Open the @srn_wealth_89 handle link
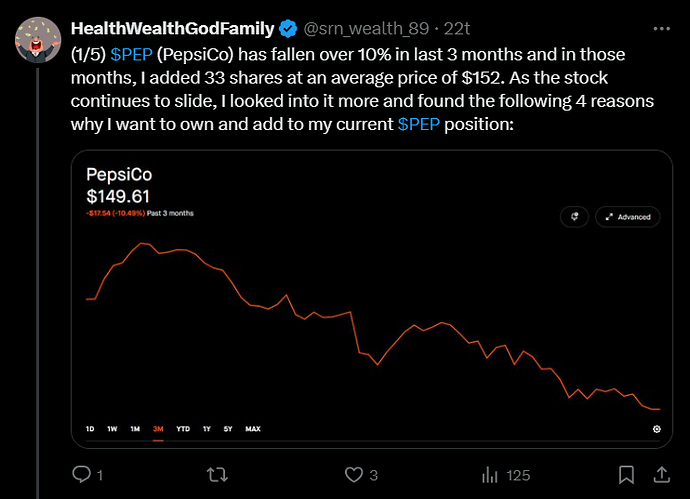Image resolution: width=690 pixels, height=499 pixels. tap(366, 29)
